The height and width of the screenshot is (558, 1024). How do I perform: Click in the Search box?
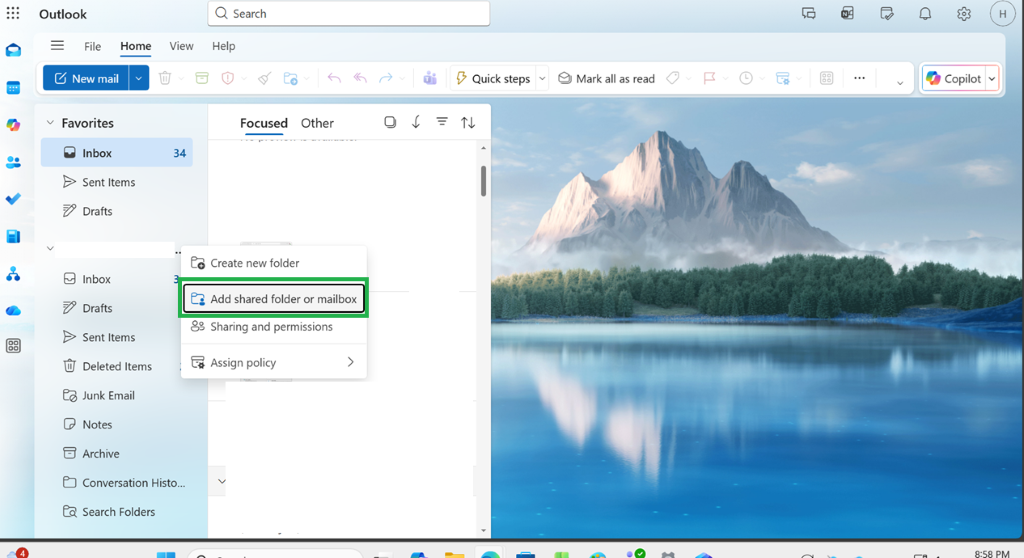pyautogui.click(x=349, y=14)
